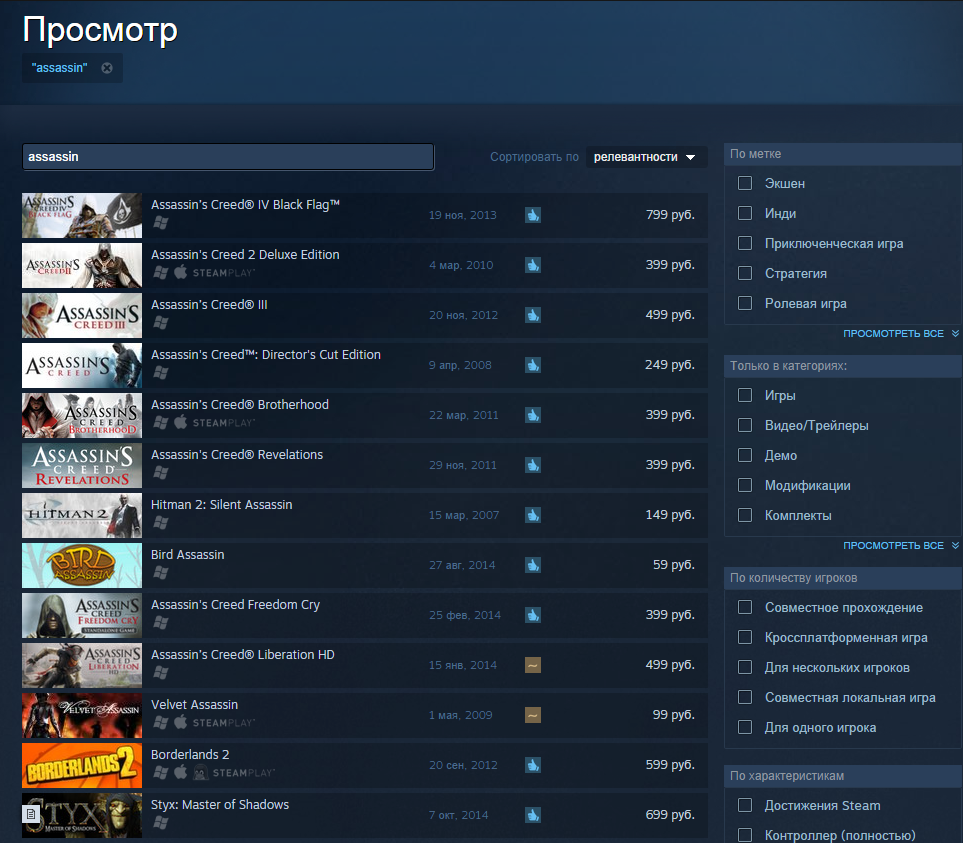Collapse the По характеристикам header
963x843 pixels.
843,776
